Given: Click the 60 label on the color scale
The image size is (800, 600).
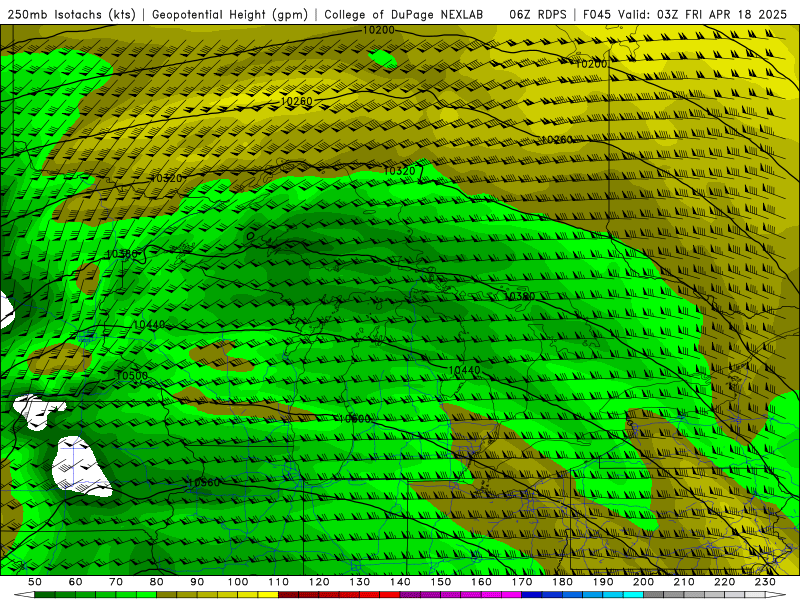Looking at the screenshot, I should tap(75, 582).
